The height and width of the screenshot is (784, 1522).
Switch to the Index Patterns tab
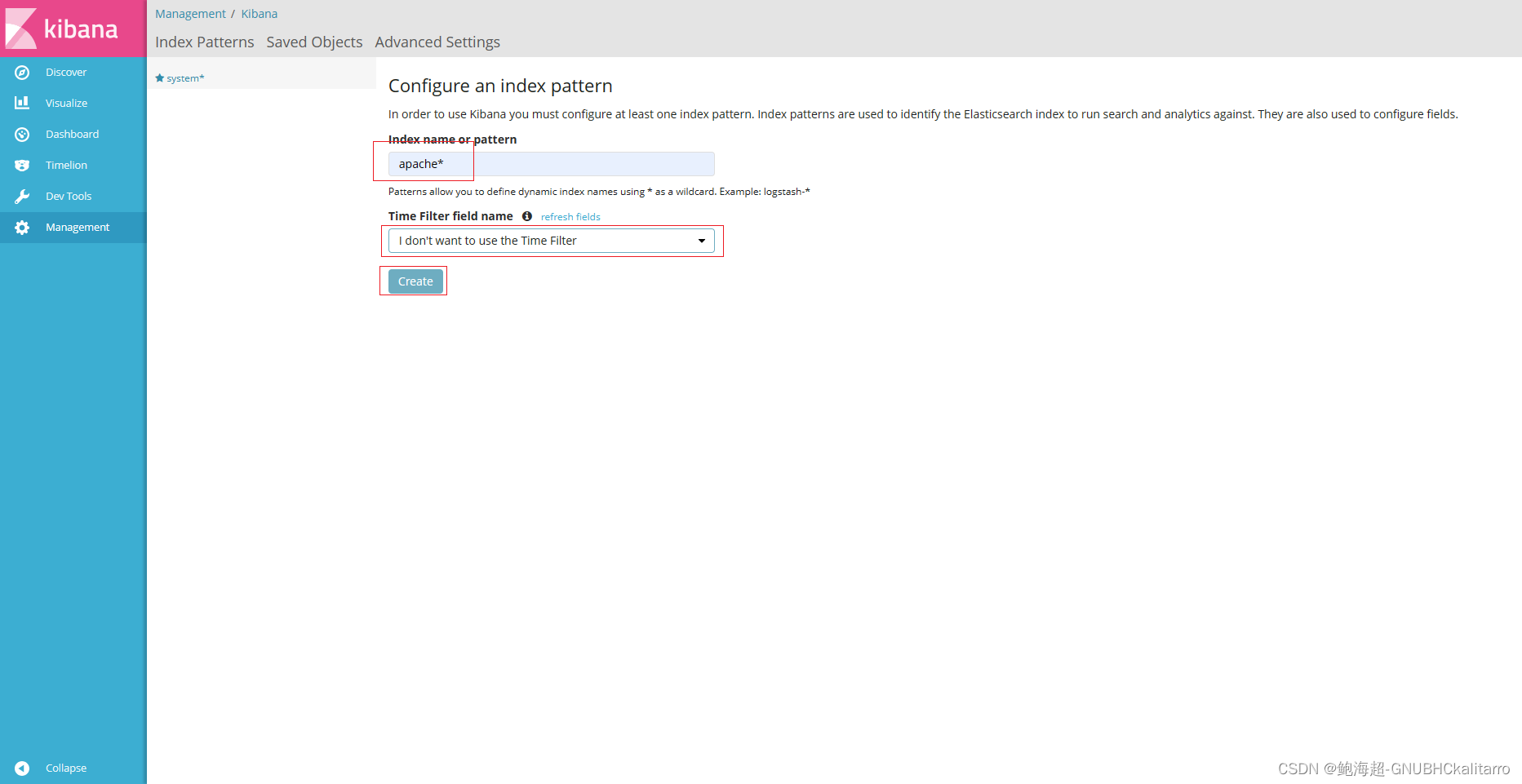(x=204, y=42)
